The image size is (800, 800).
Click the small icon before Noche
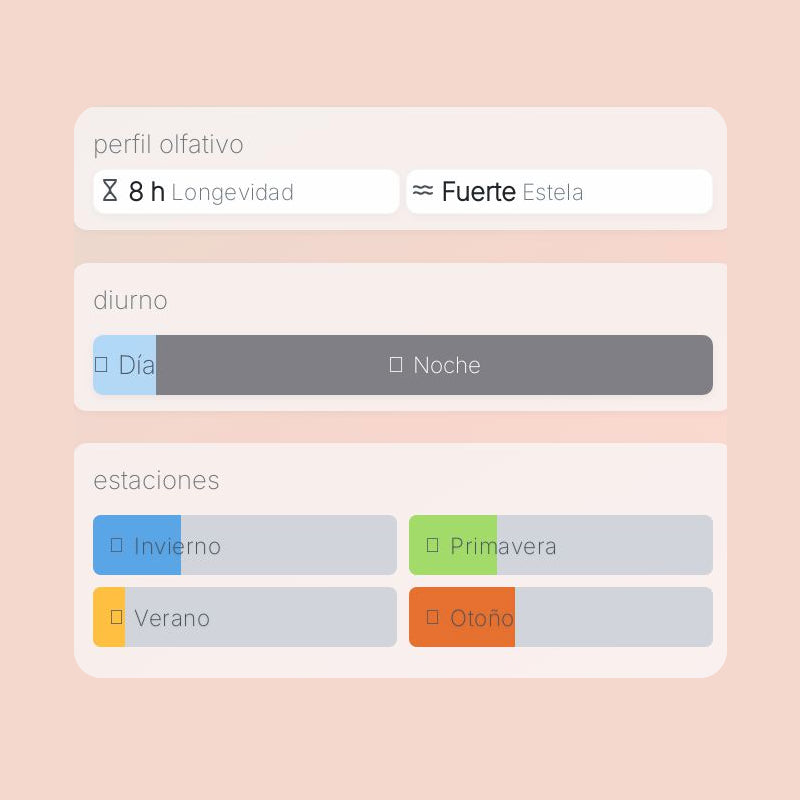pyautogui.click(x=396, y=365)
